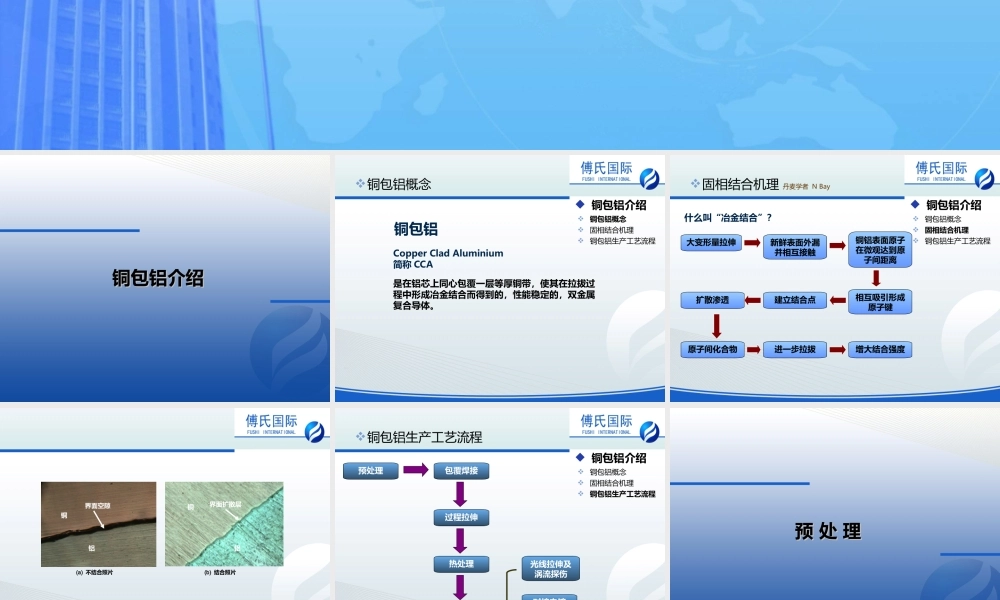Select the 扩散渗透 flow box
1000x600 pixels.
pos(712,300)
